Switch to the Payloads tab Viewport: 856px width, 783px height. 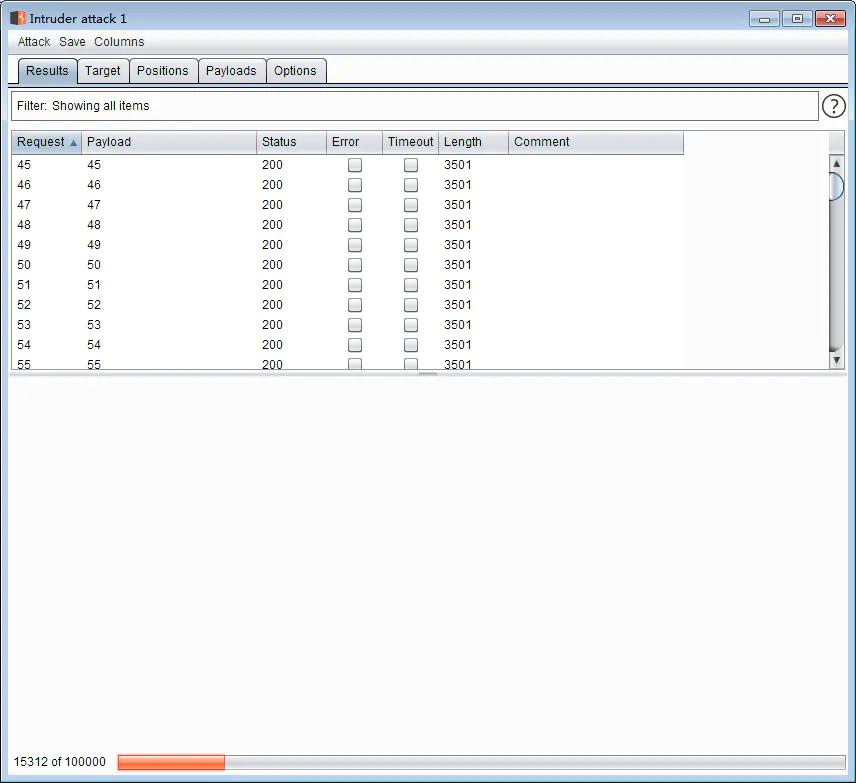[x=231, y=71]
